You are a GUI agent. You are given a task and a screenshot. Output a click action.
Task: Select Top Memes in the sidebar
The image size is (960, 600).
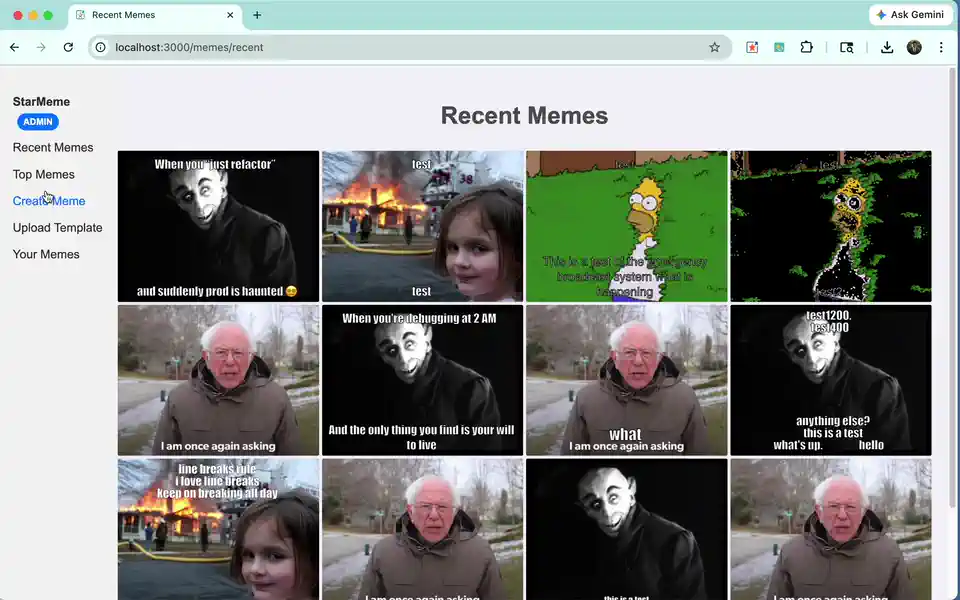tap(43, 174)
